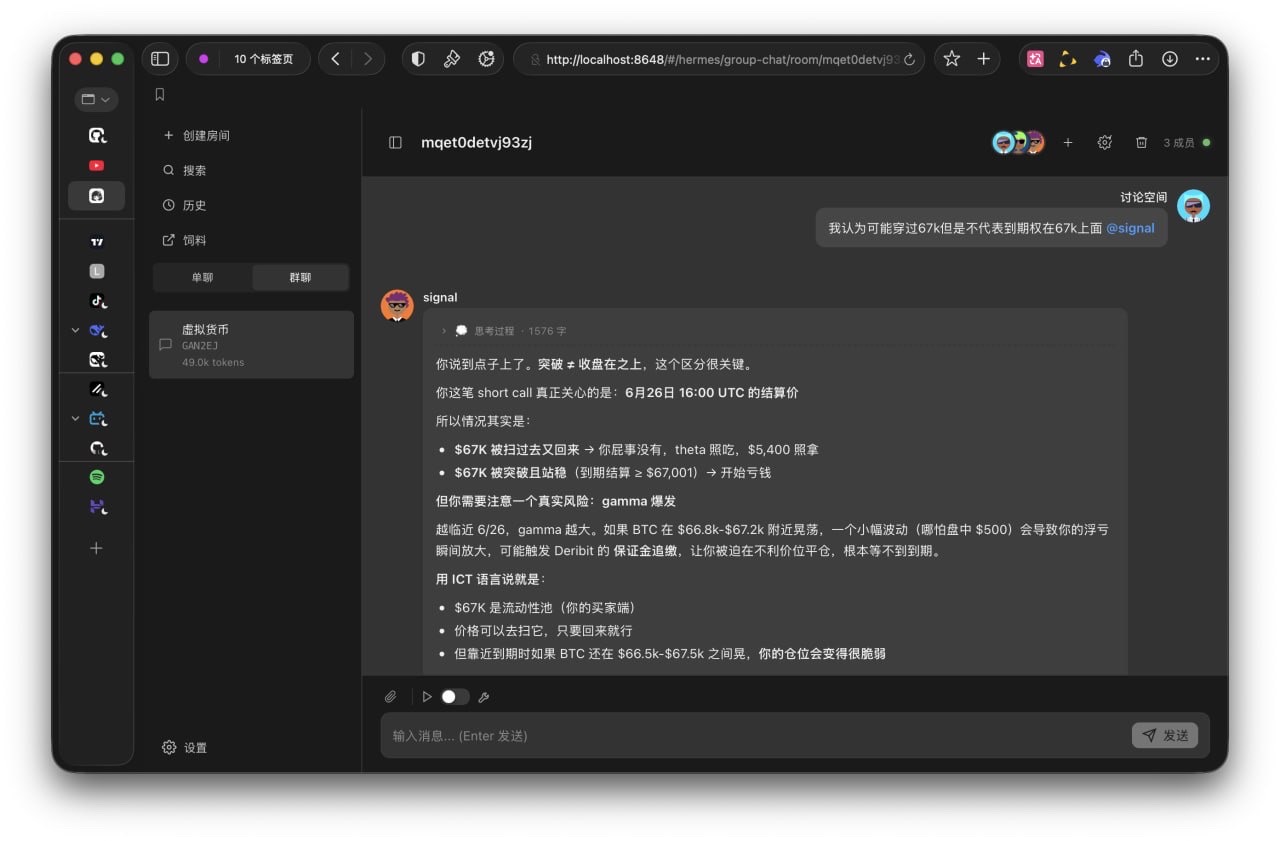Image resolution: width=1280 pixels, height=841 pixels.
Task: Click the localhost:8648 address bar
Action: (x=718, y=59)
